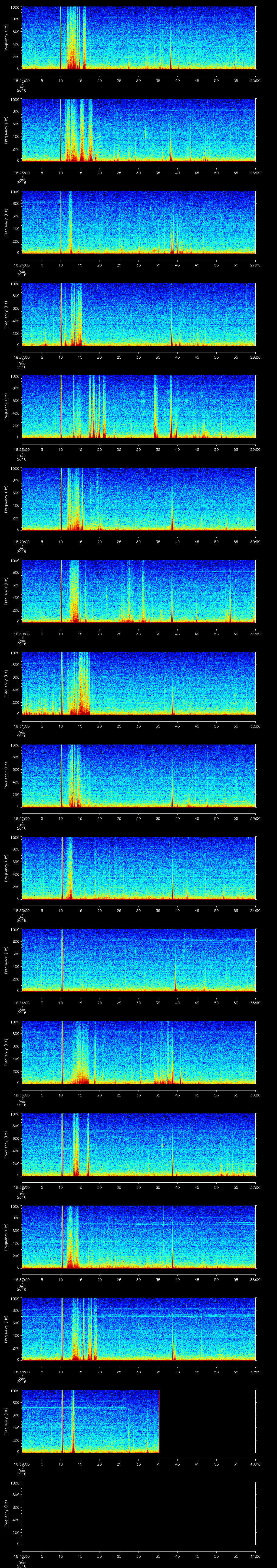
Task: Select the spectrogram plot beginning at 18:29:00
Action: click(139, 499)
